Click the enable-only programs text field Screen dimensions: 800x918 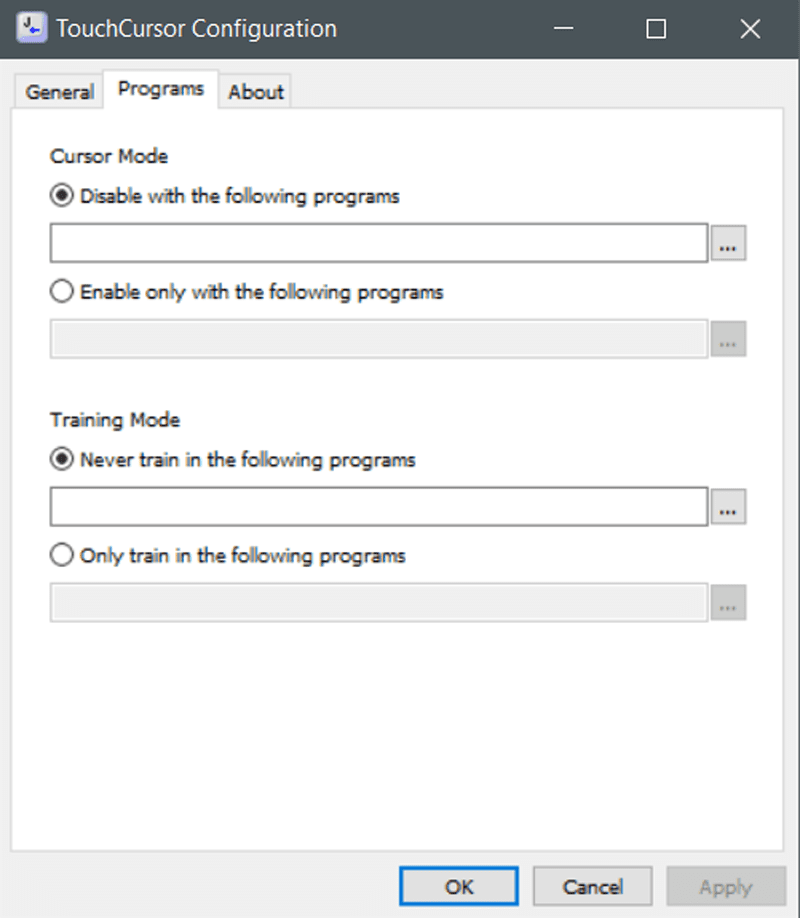click(x=379, y=338)
